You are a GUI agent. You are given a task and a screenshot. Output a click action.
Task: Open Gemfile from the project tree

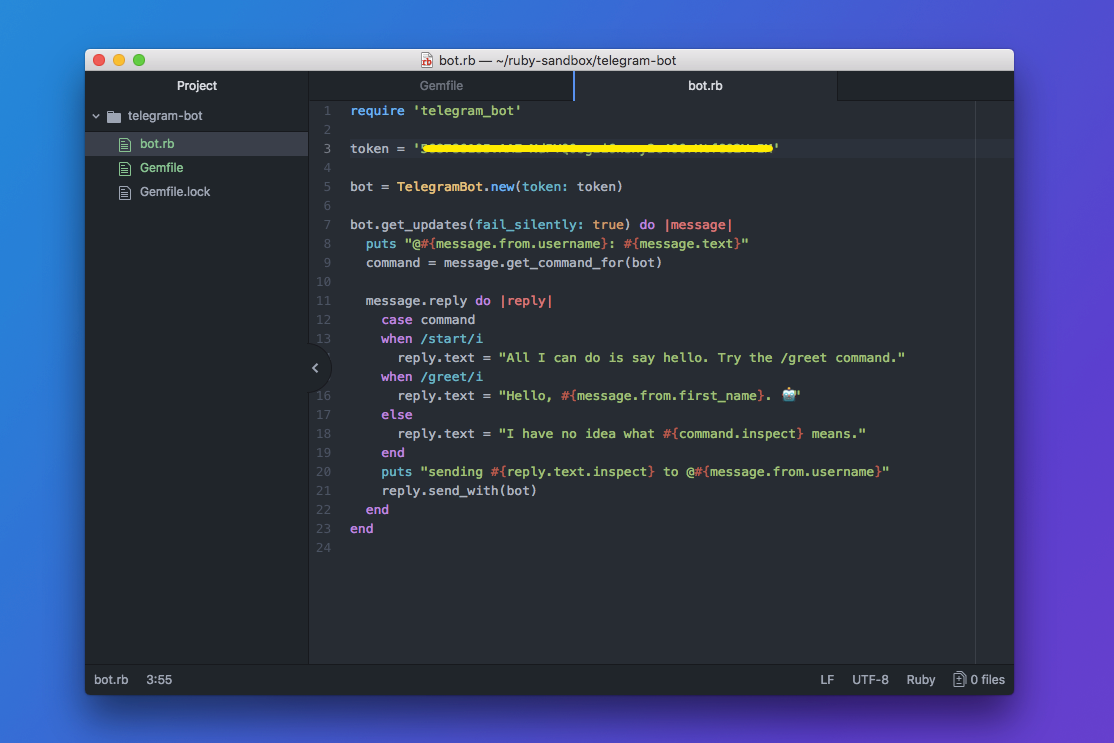(x=162, y=168)
